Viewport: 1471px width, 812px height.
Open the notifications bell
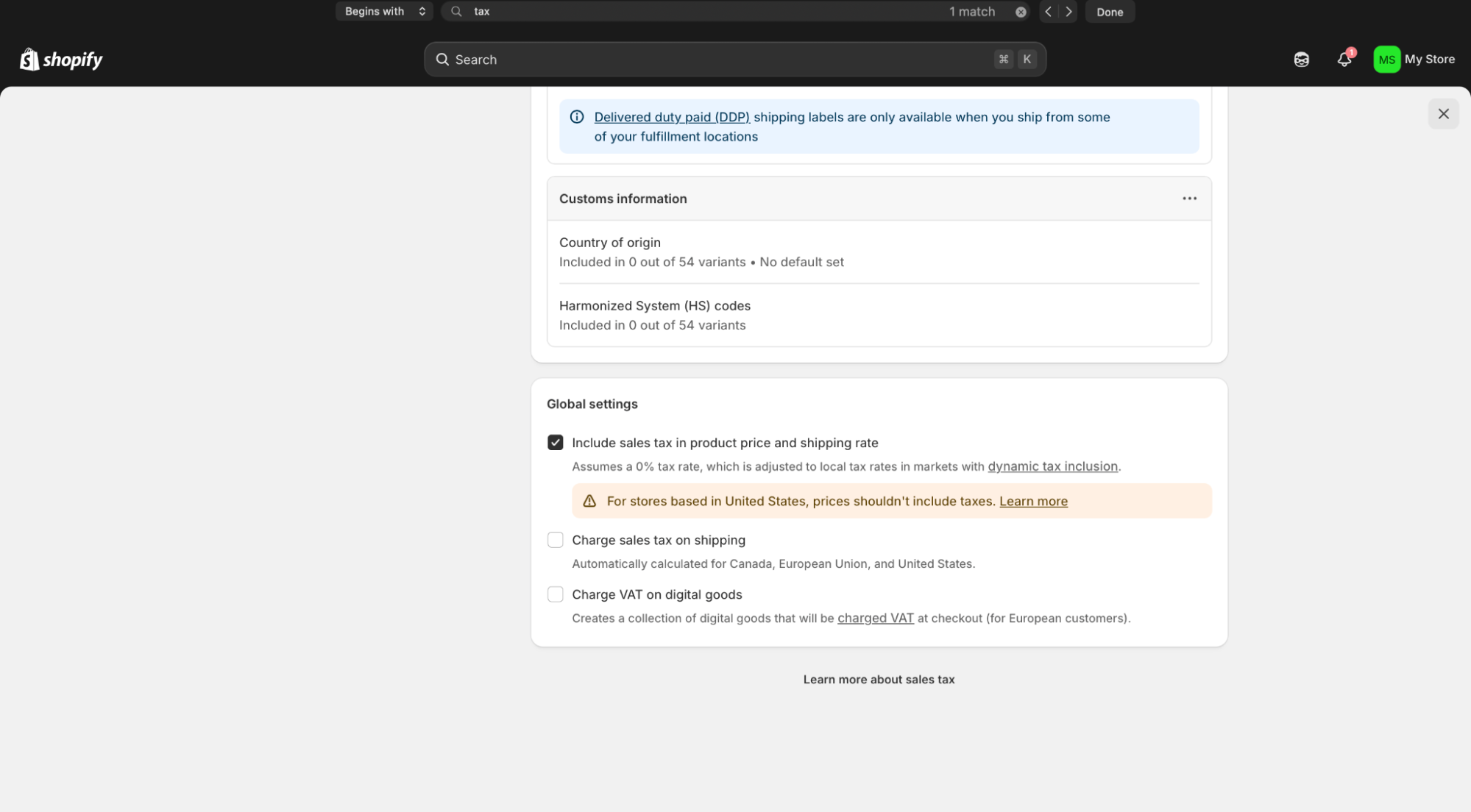point(1344,60)
